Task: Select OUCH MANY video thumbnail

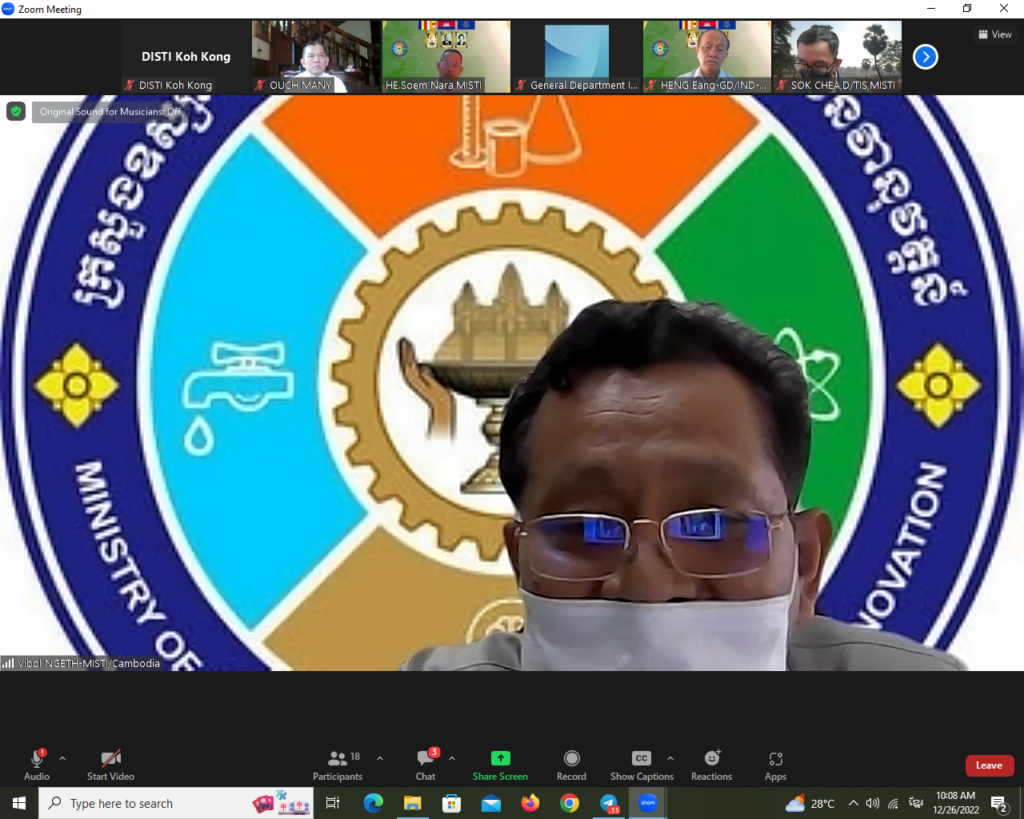Action: coord(315,57)
